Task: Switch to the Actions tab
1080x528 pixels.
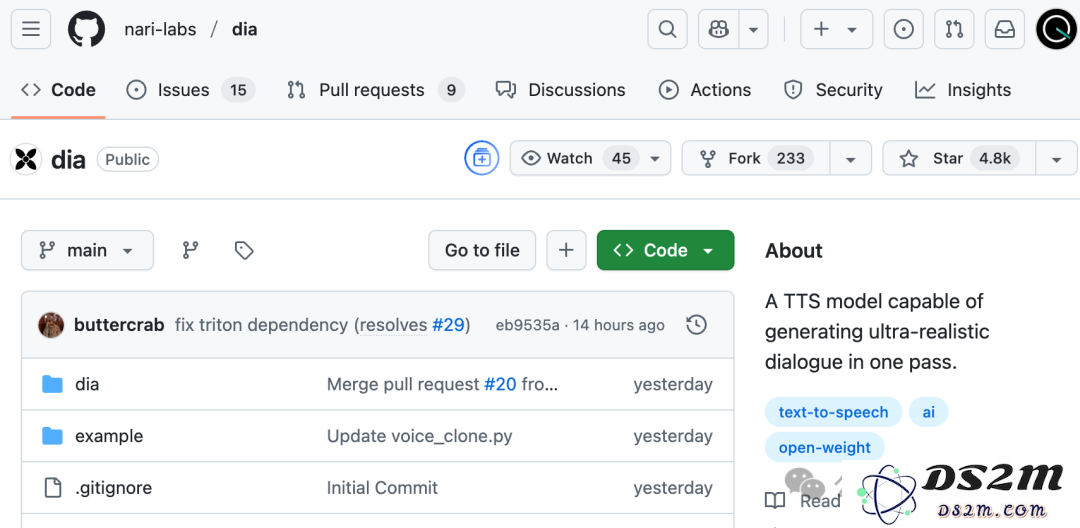Action: click(x=705, y=90)
